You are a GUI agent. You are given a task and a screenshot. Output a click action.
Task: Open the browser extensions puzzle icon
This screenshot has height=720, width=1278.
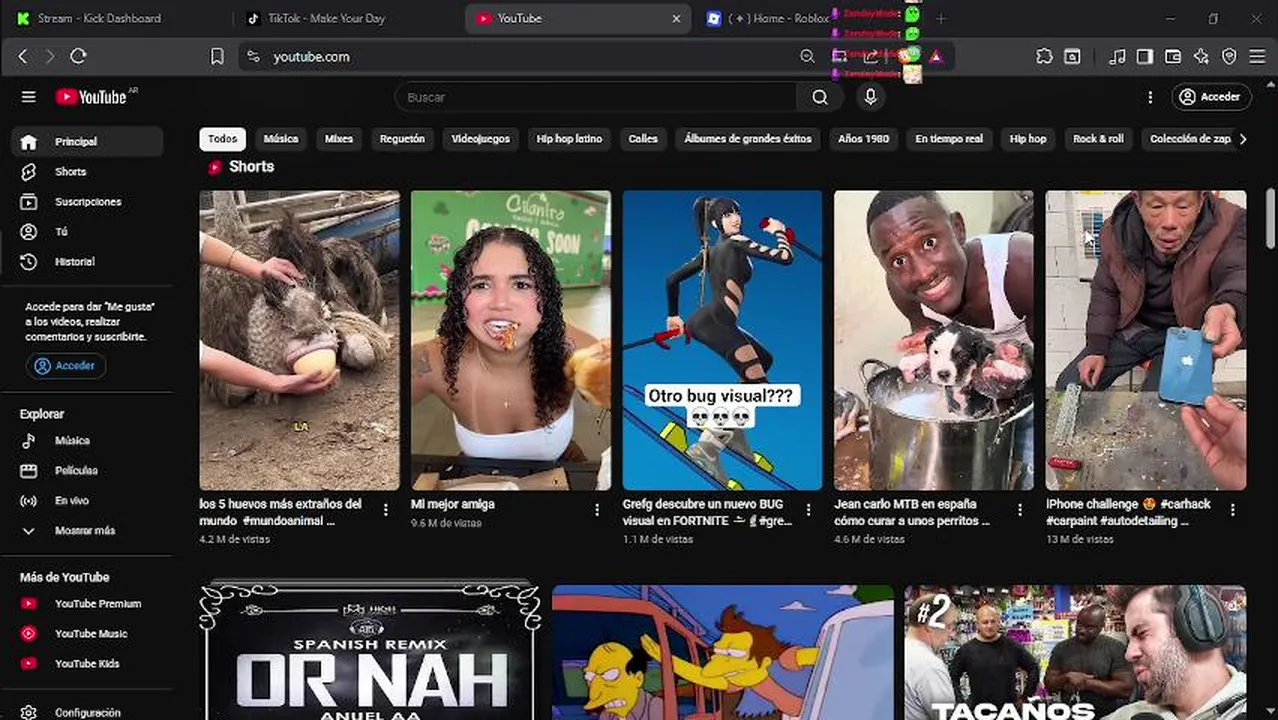[1044, 57]
